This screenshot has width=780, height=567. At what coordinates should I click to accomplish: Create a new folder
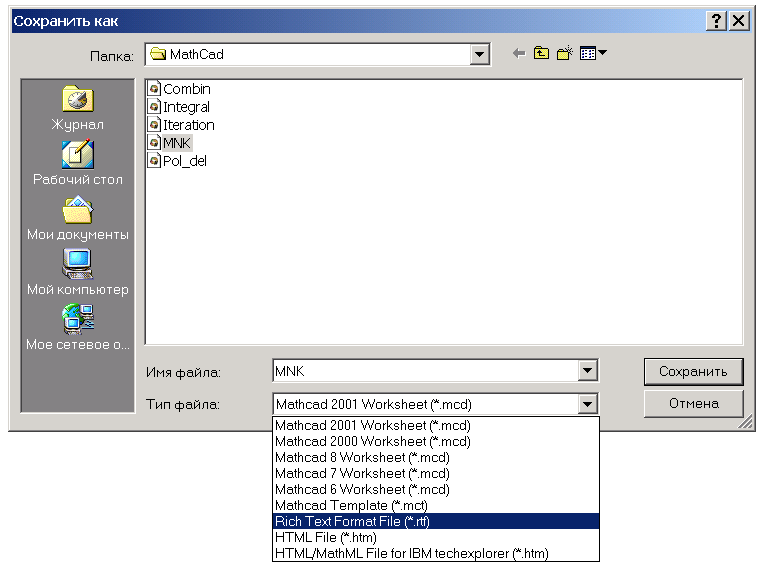coord(565,53)
